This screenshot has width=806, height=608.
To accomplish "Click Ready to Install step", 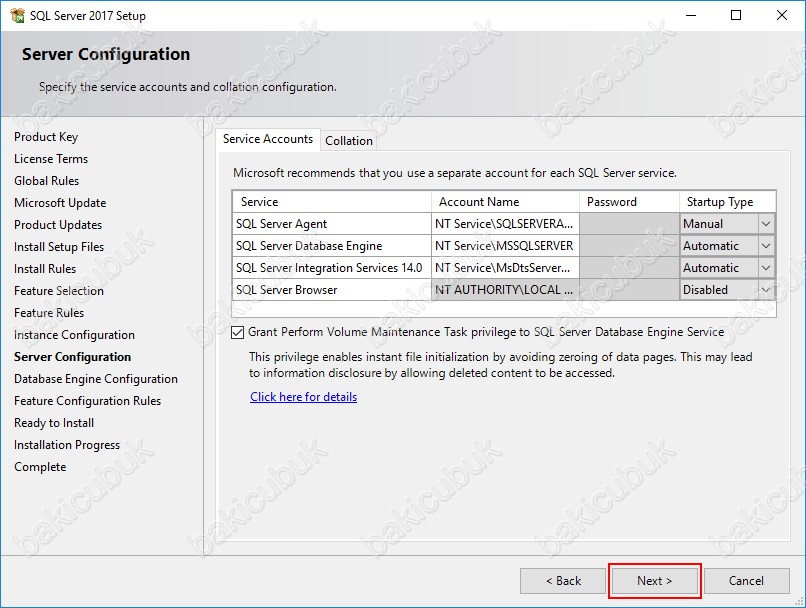I will tap(54, 423).
